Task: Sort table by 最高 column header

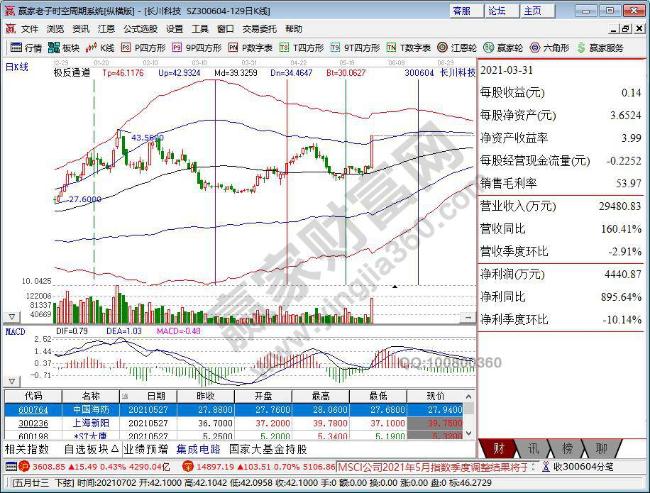Action: [320, 396]
